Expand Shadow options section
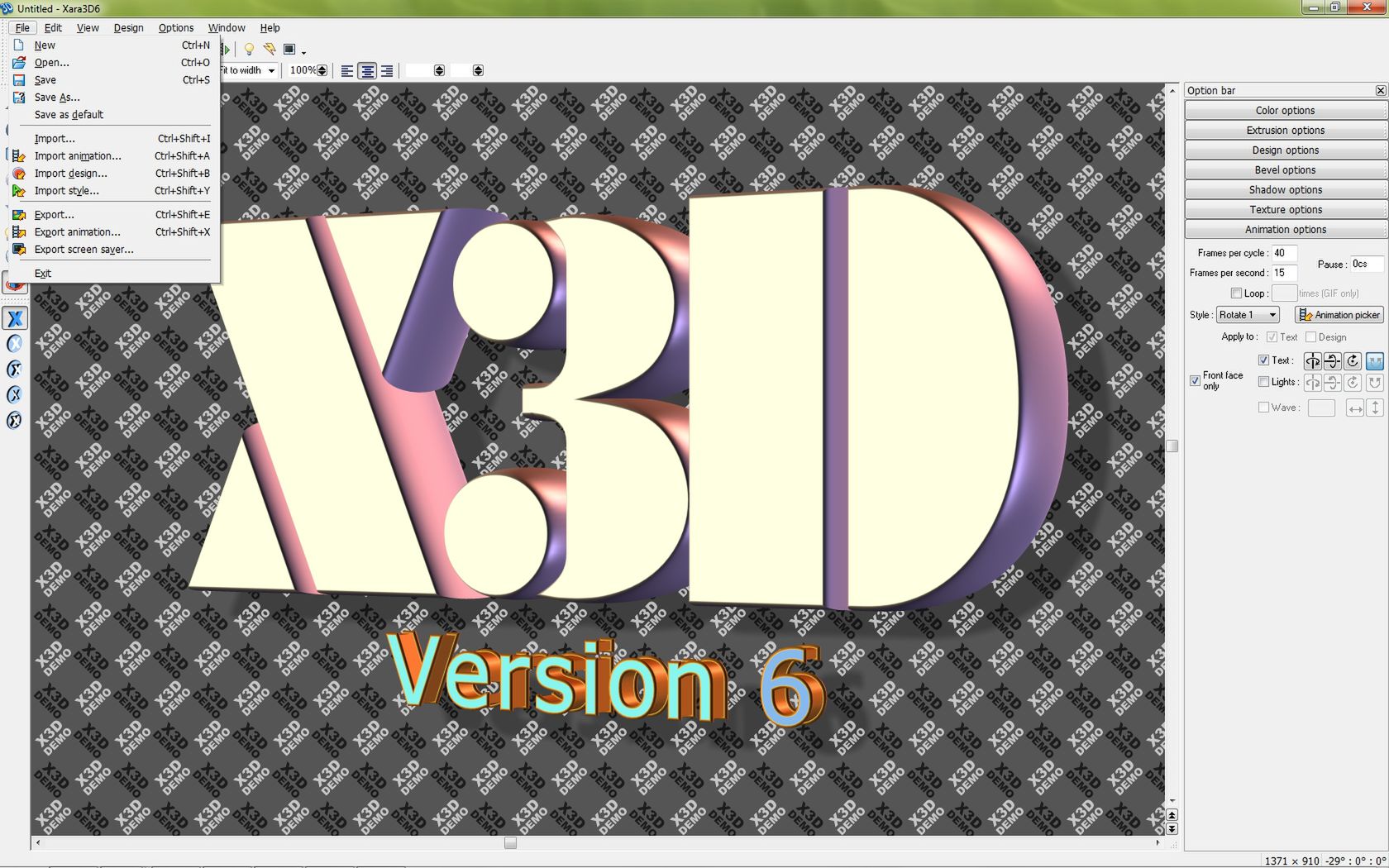This screenshot has height=868, width=1389. tap(1286, 190)
